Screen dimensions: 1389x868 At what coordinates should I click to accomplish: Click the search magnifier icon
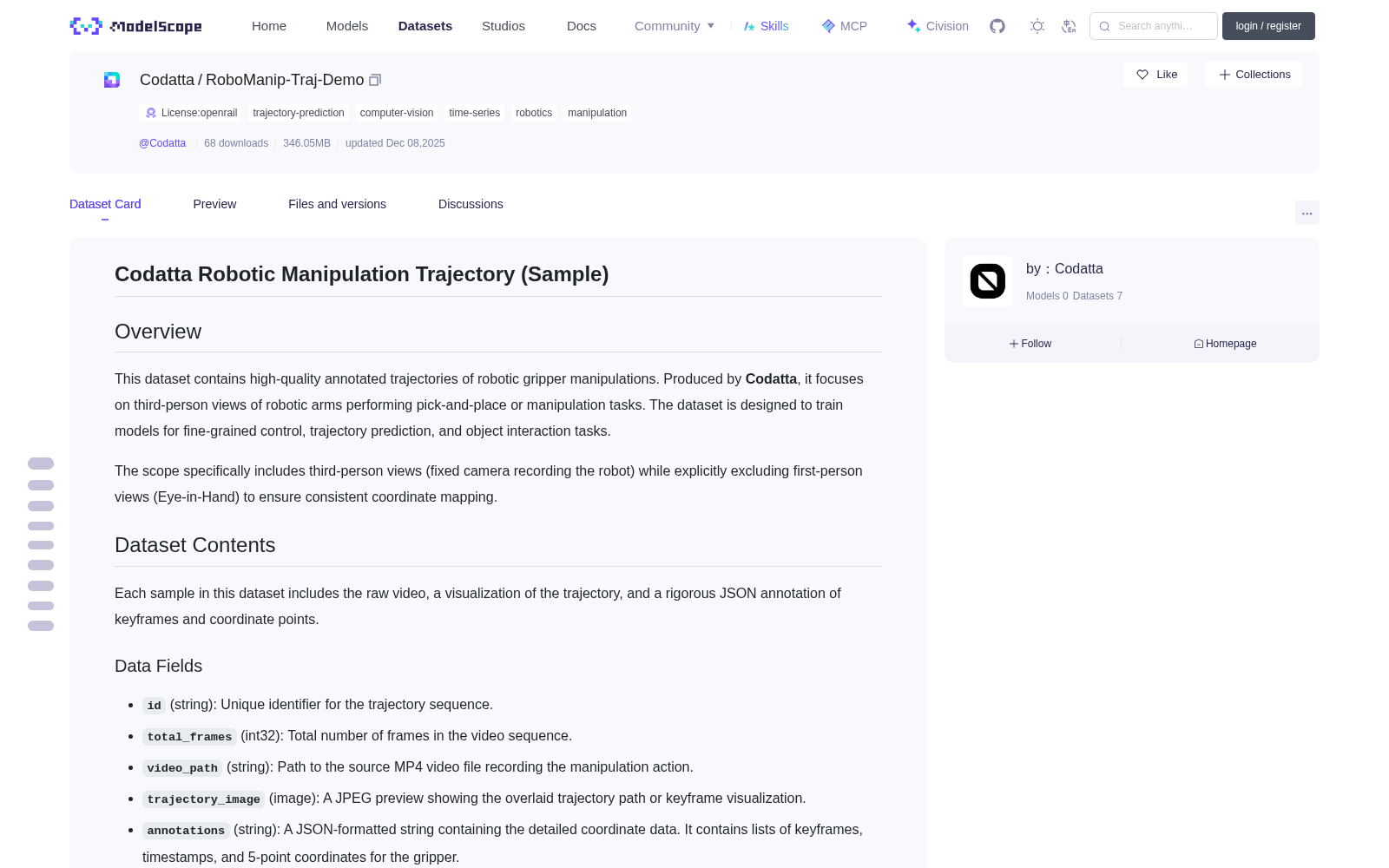(x=1105, y=26)
